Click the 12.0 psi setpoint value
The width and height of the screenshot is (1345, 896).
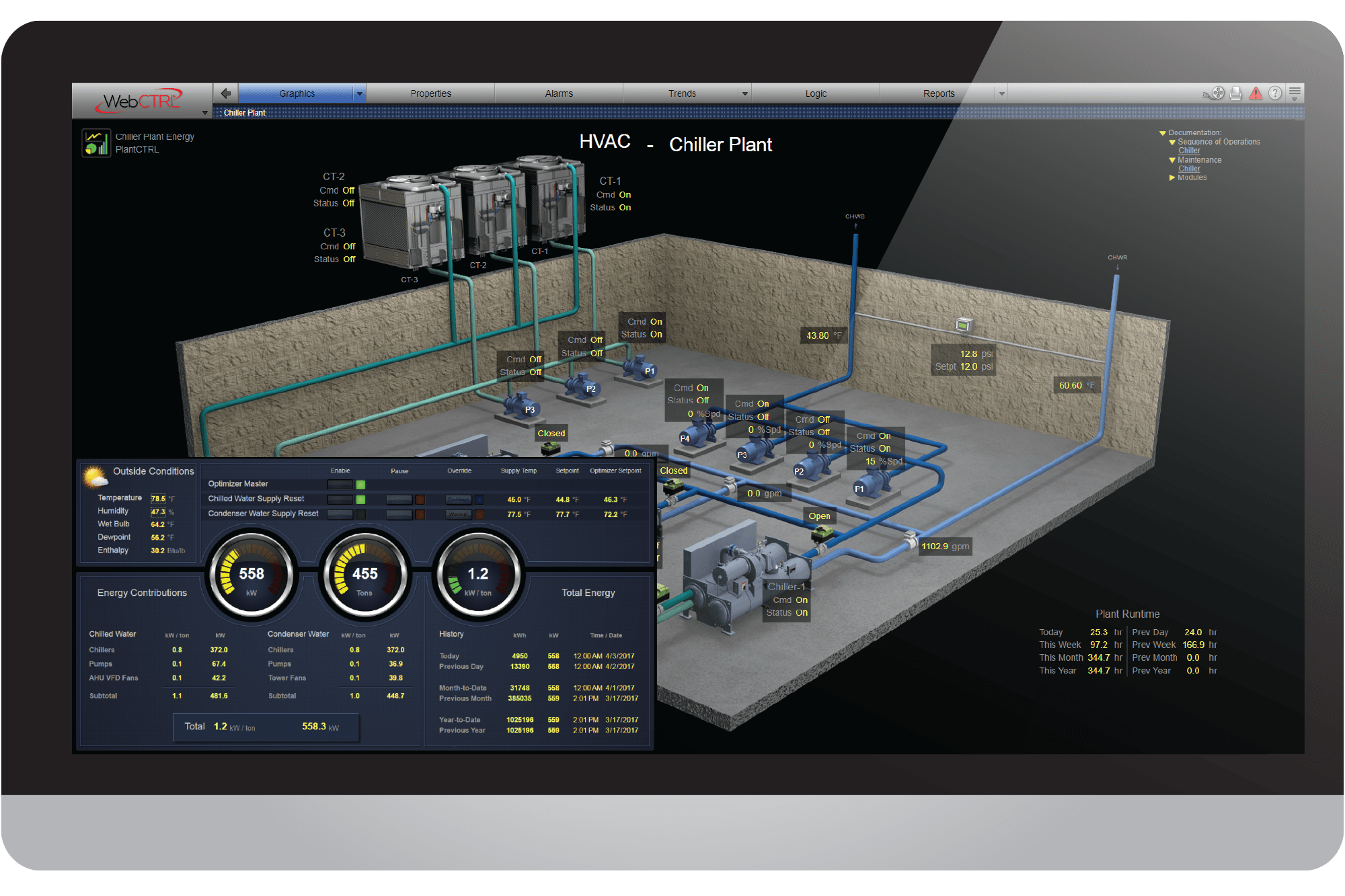[968, 367]
